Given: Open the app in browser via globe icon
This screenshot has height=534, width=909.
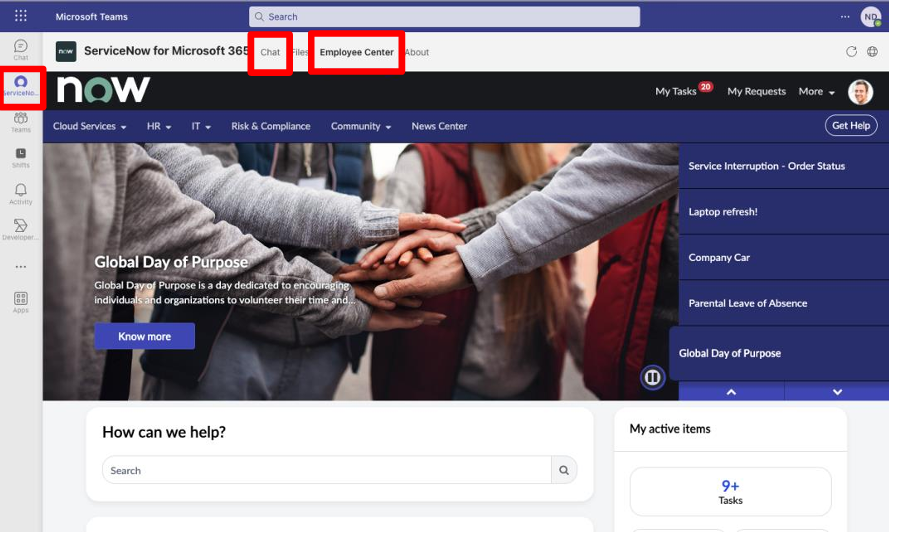Looking at the screenshot, I should (x=872, y=52).
